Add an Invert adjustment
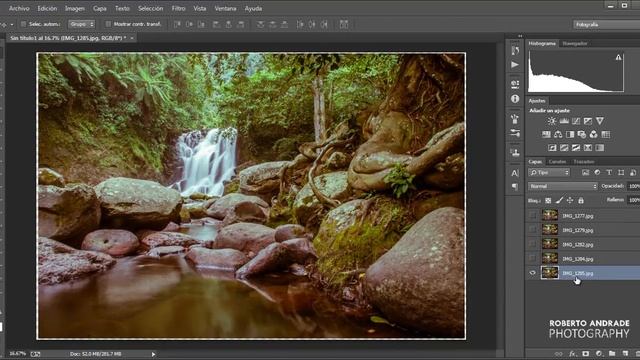The image size is (640, 360). pyautogui.click(x=552, y=148)
